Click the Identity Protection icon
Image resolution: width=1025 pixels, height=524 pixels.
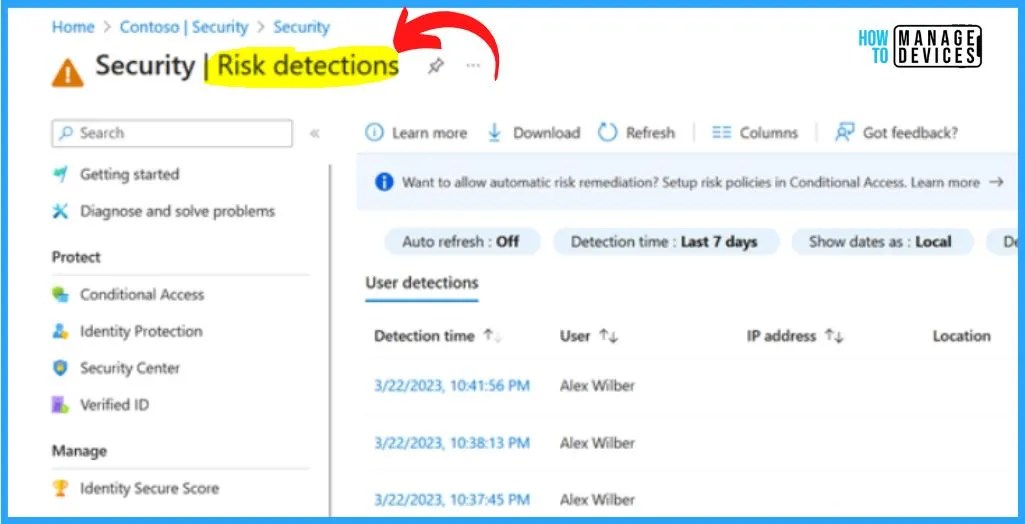[x=61, y=331]
